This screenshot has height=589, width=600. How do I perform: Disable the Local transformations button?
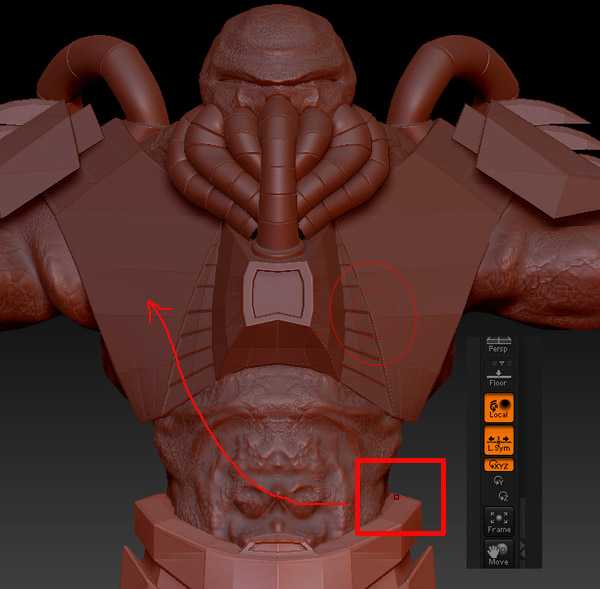[499, 408]
